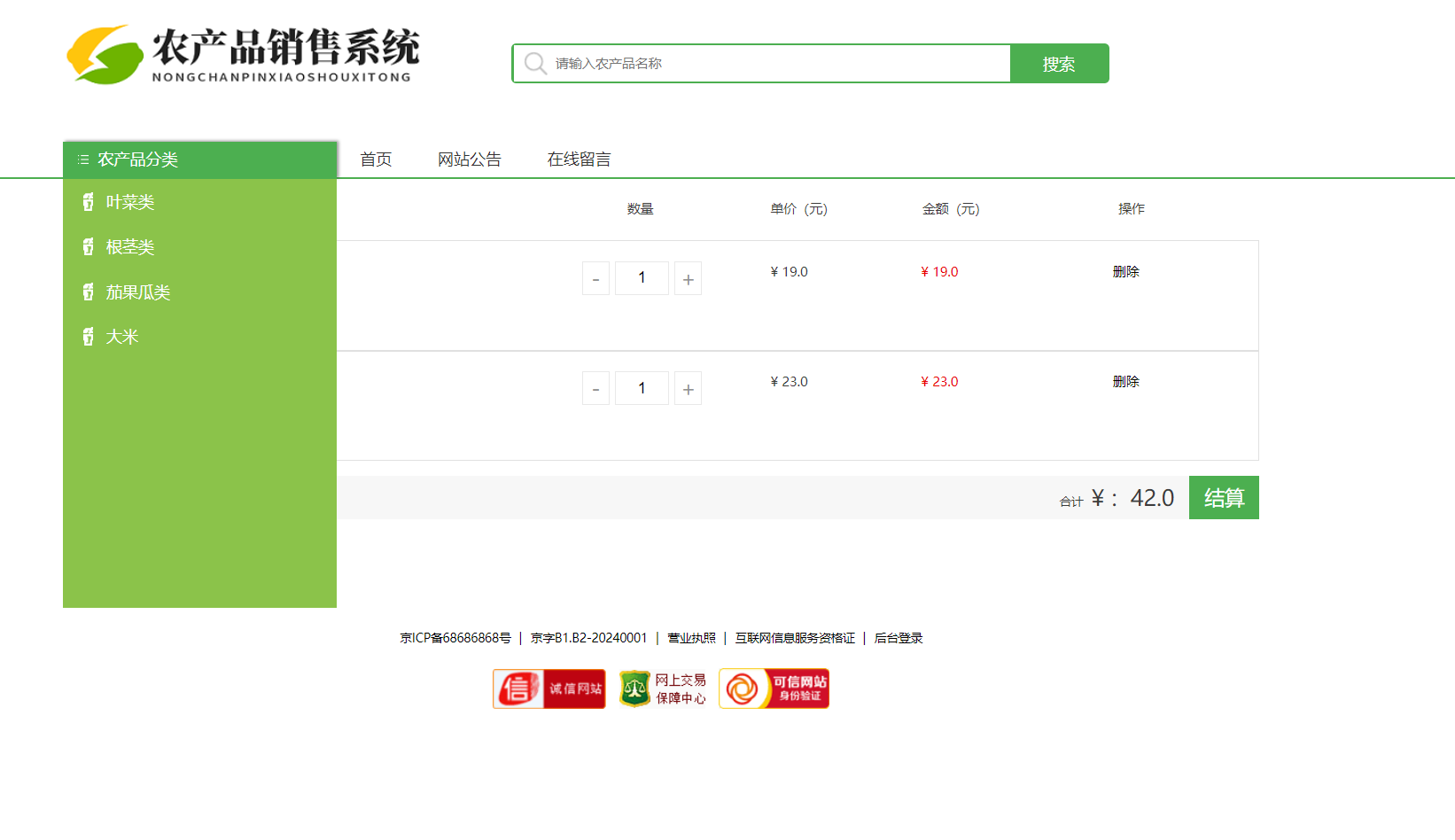
Task: Increase quantity of the ¥19.0 item
Action: click(x=688, y=279)
